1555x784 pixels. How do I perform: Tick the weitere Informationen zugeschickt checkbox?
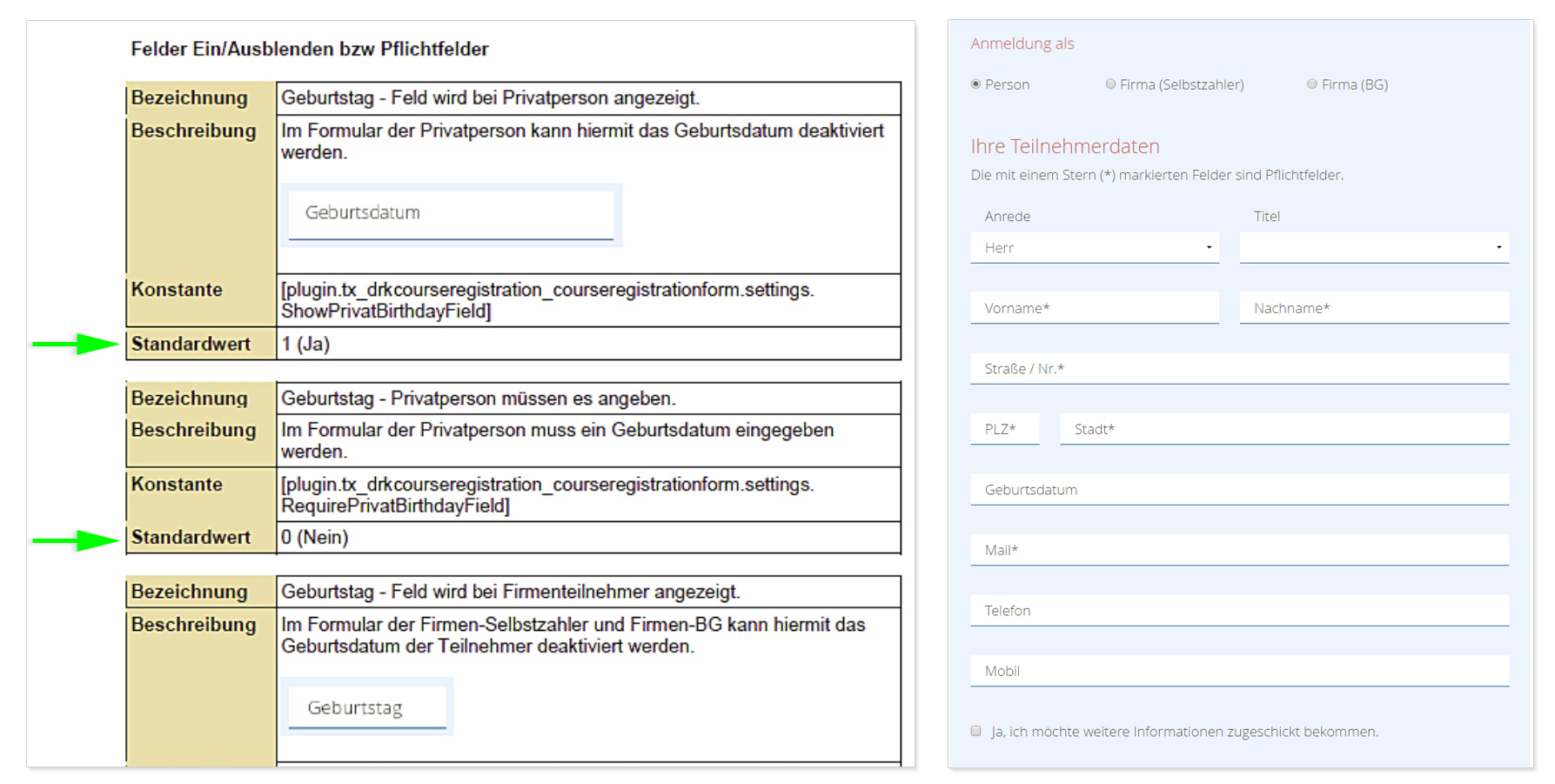[x=975, y=731]
